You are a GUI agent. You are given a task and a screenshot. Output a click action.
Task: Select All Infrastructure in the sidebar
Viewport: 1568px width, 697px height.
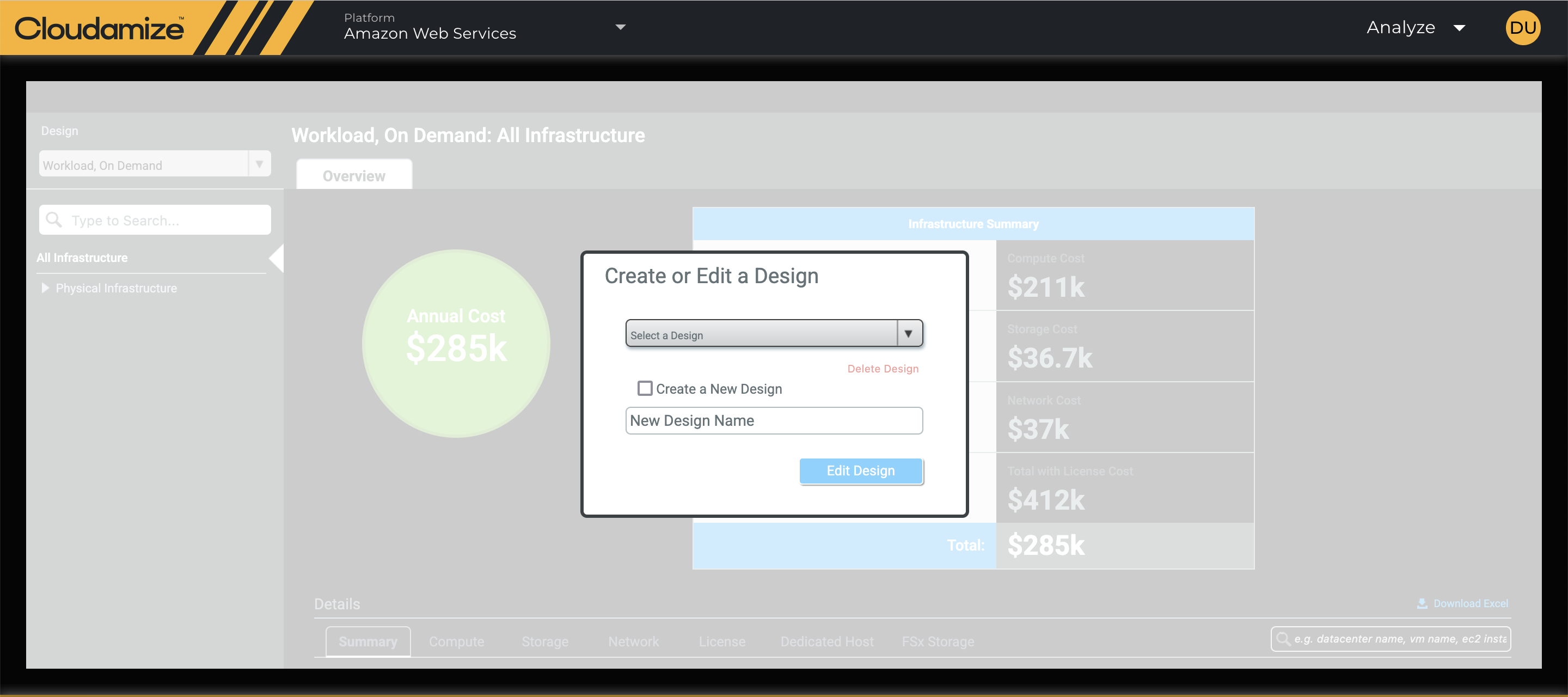coord(82,258)
